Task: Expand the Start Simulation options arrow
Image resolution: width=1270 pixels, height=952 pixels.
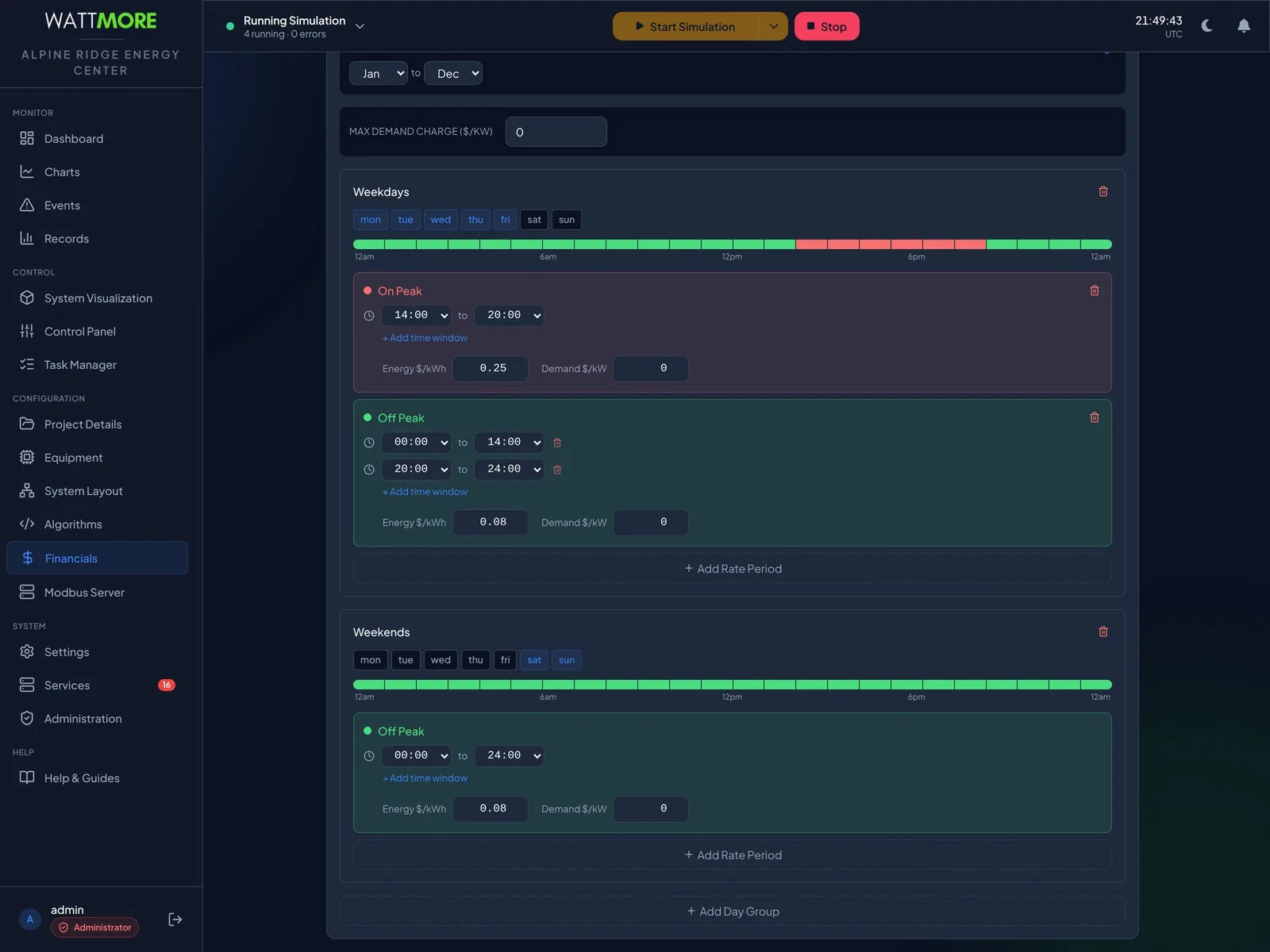Action: [x=773, y=26]
